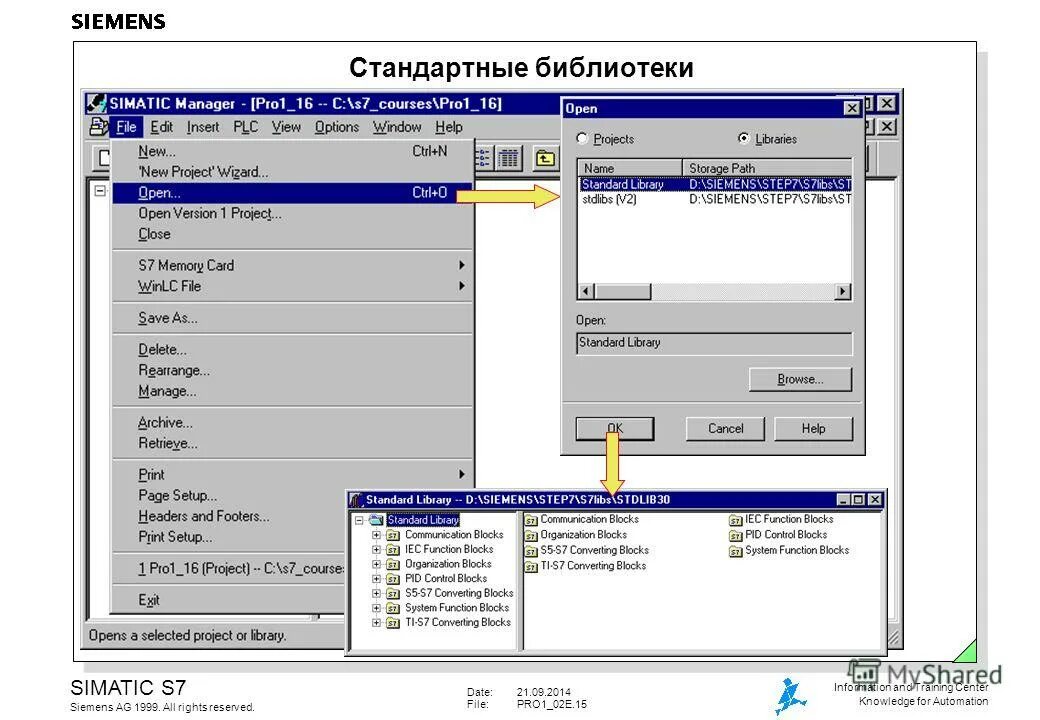Screen dimensions: 1040x720
Task: Click Communication Blocks folder icon in right pane
Action: click(x=531, y=520)
